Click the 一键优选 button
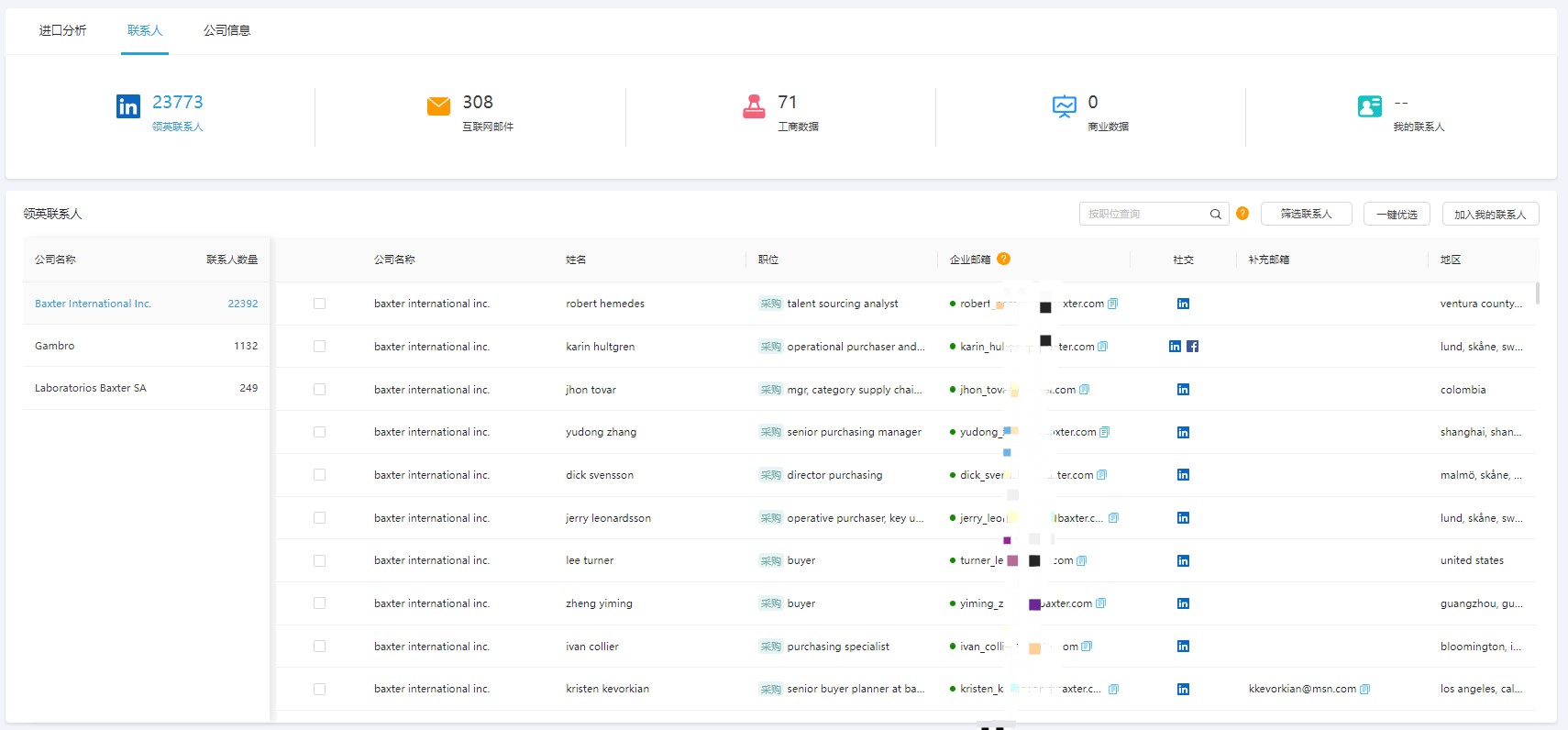 (x=1397, y=214)
